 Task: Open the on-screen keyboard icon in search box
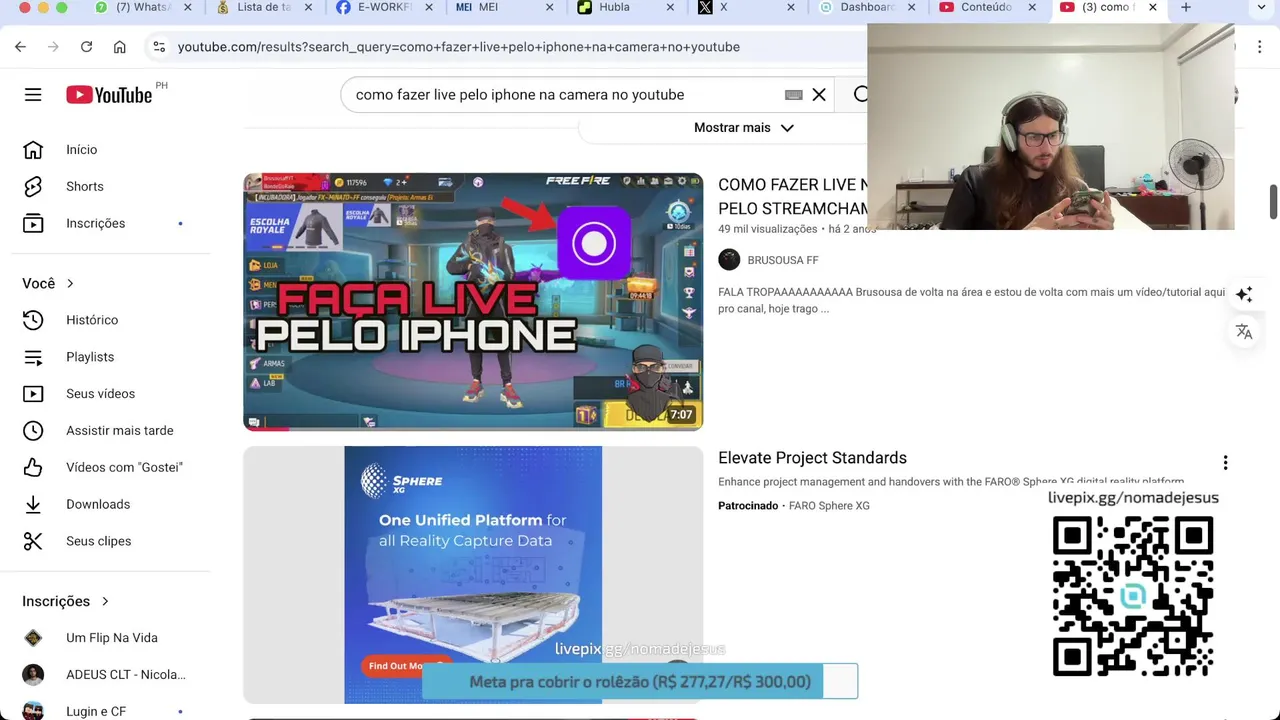tap(794, 95)
